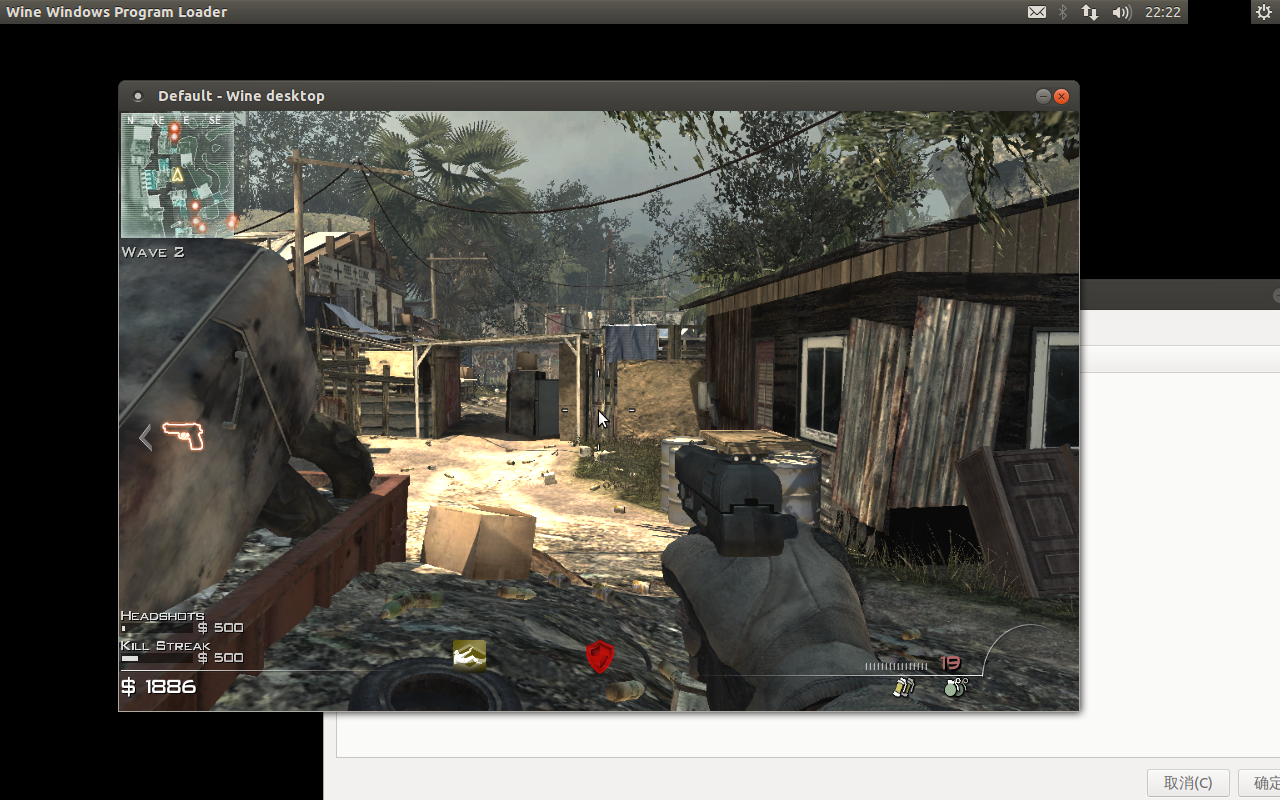Click the yellow player arrow on the minimap
Image resolution: width=1280 pixels, height=800 pixels.
[177, 175]
